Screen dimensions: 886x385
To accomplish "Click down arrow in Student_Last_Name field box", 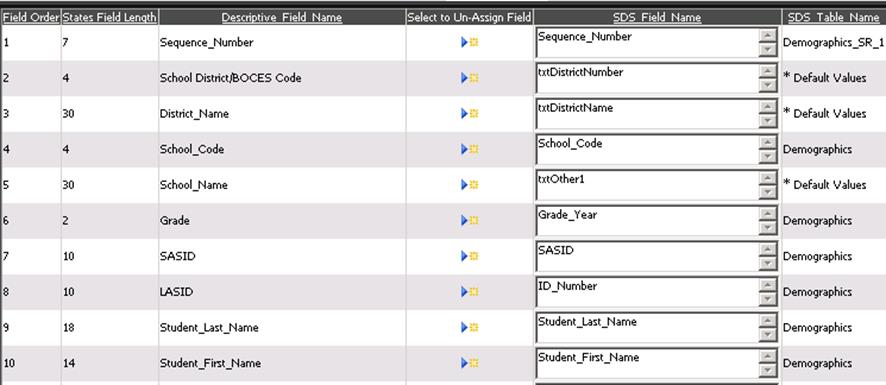I will pos(767,335).
